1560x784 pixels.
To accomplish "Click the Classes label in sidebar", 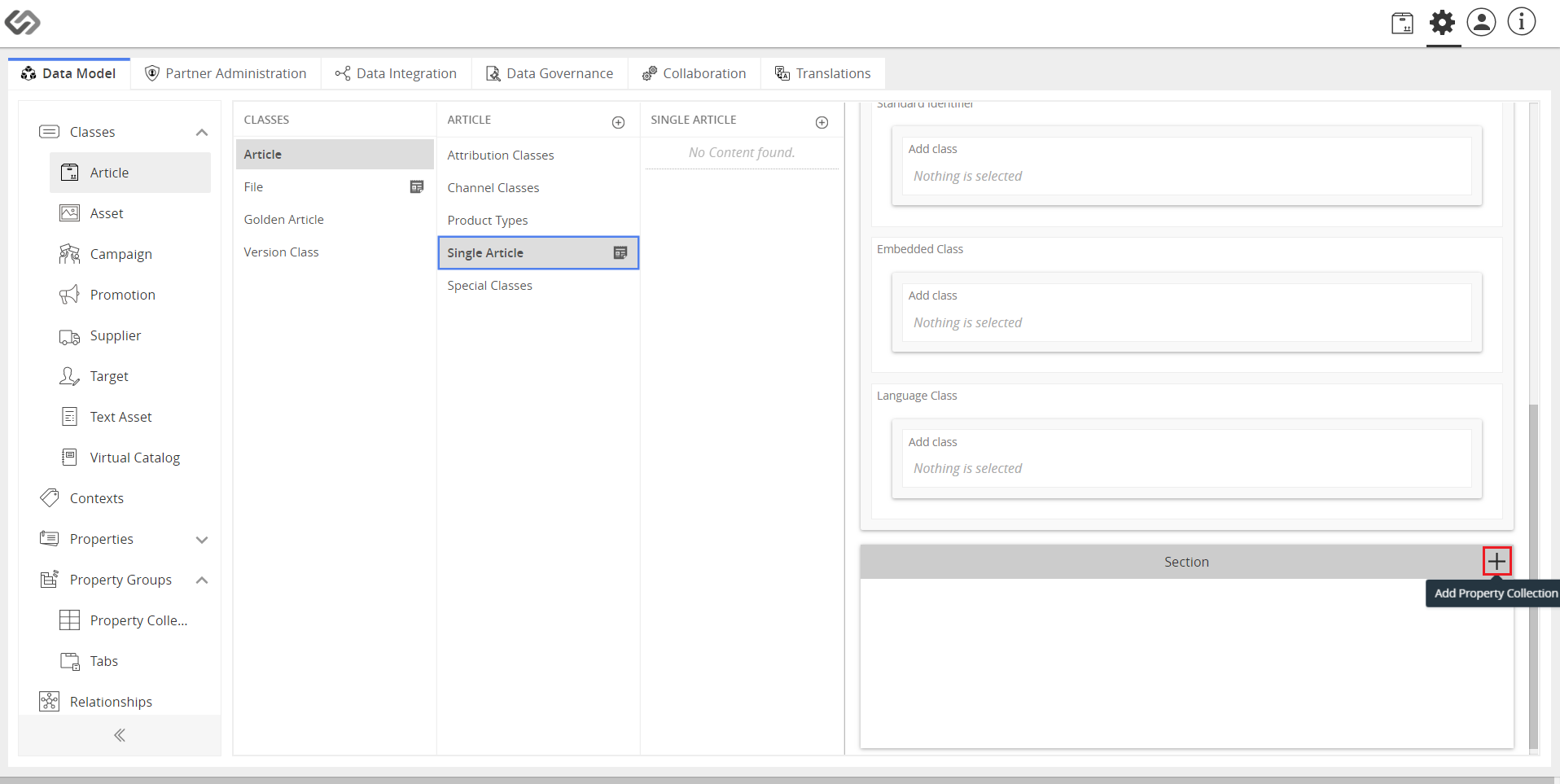I will [92, 132].
